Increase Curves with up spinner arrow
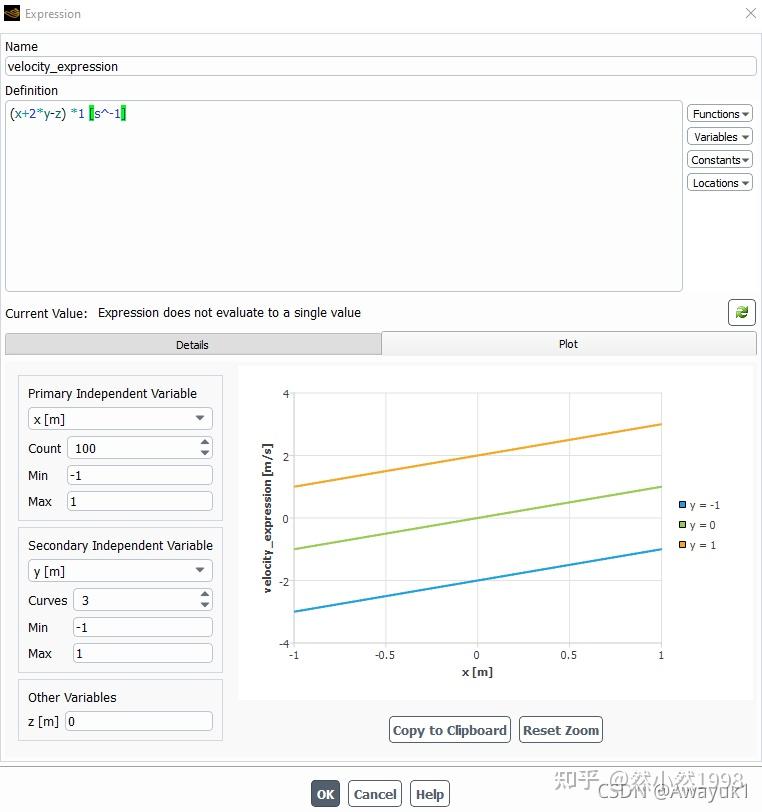 point(205,594)
